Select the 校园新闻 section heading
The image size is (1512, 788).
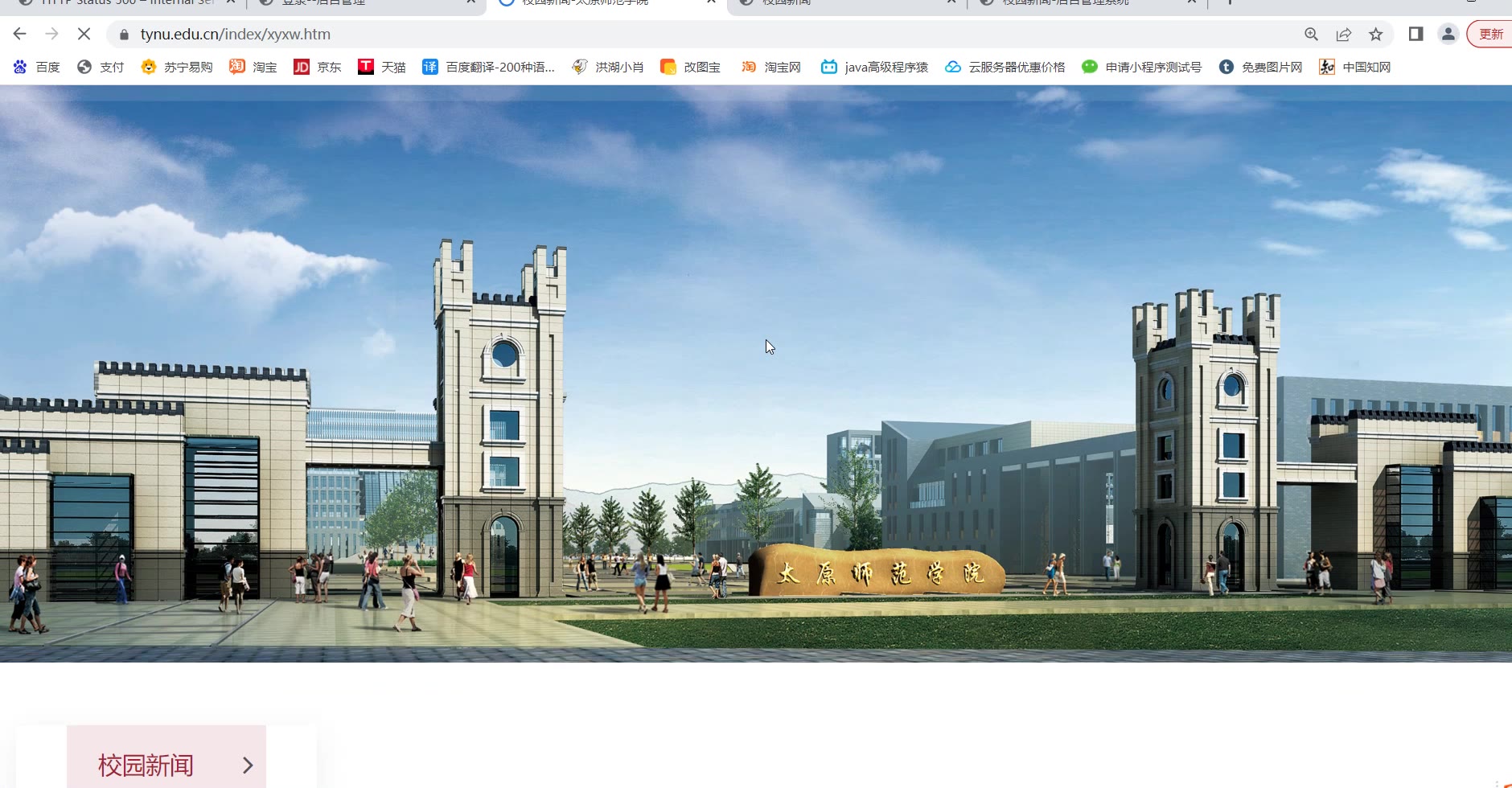pos(146,765)
